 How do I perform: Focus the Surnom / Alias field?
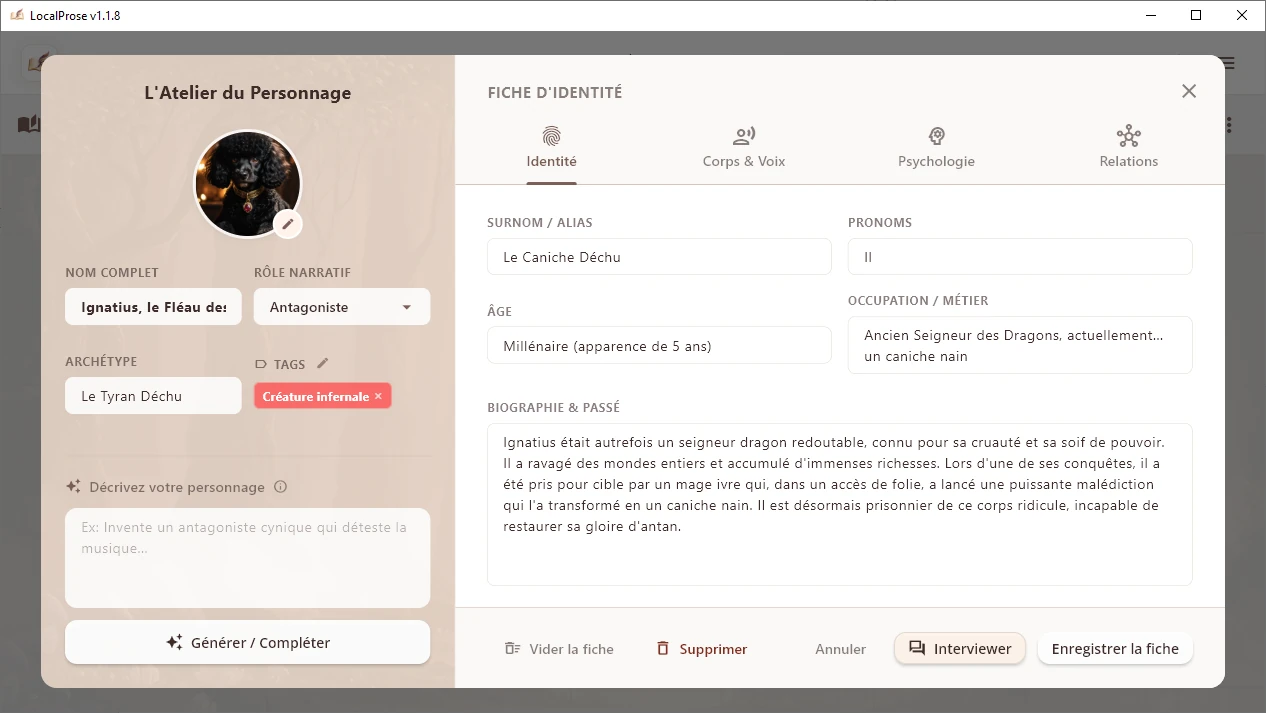pos(659,257)
